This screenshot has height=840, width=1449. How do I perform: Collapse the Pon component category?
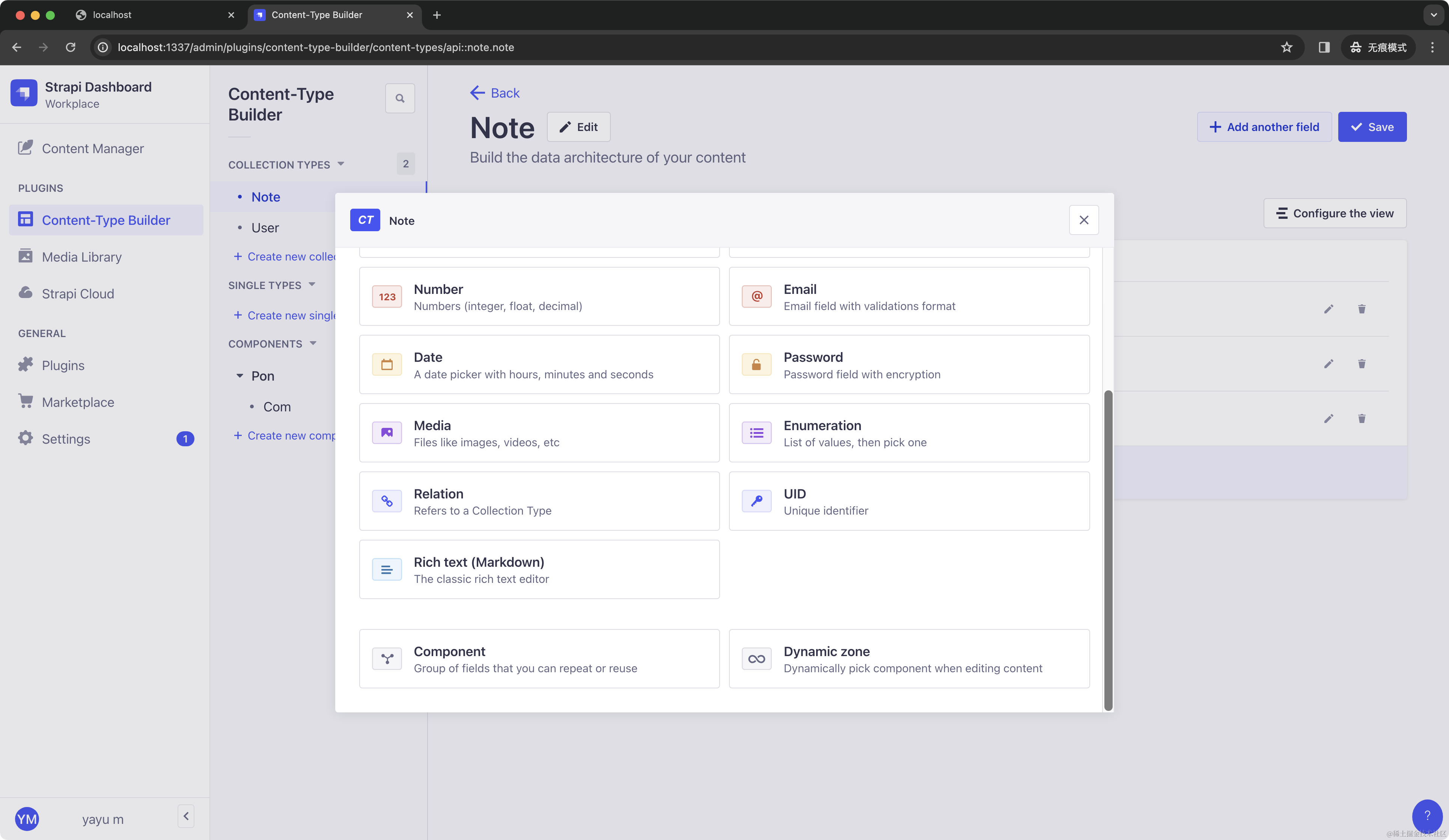coord(240,376)
